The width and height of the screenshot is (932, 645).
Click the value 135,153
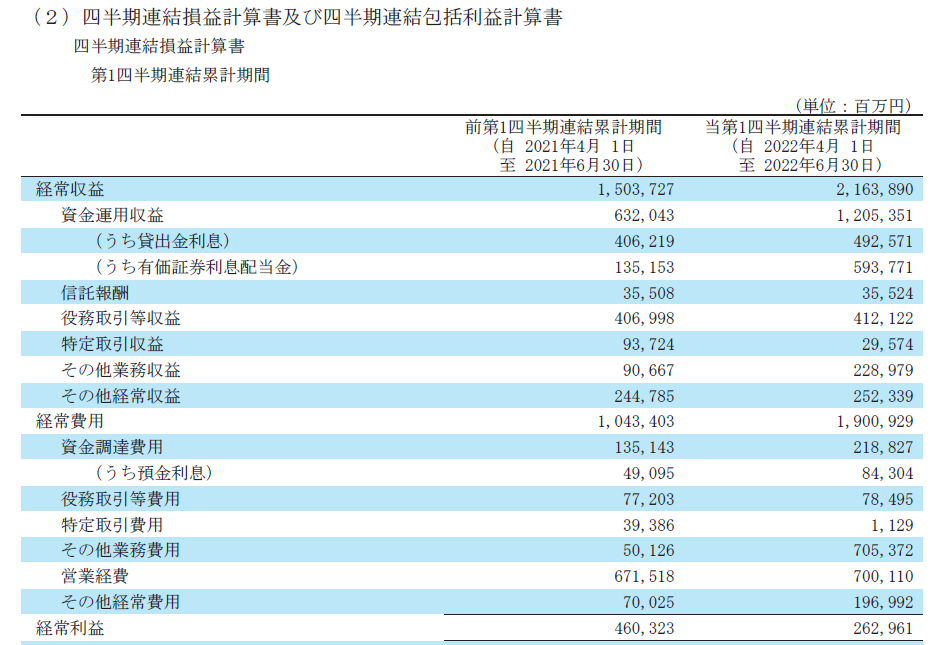tap(644, 268)
